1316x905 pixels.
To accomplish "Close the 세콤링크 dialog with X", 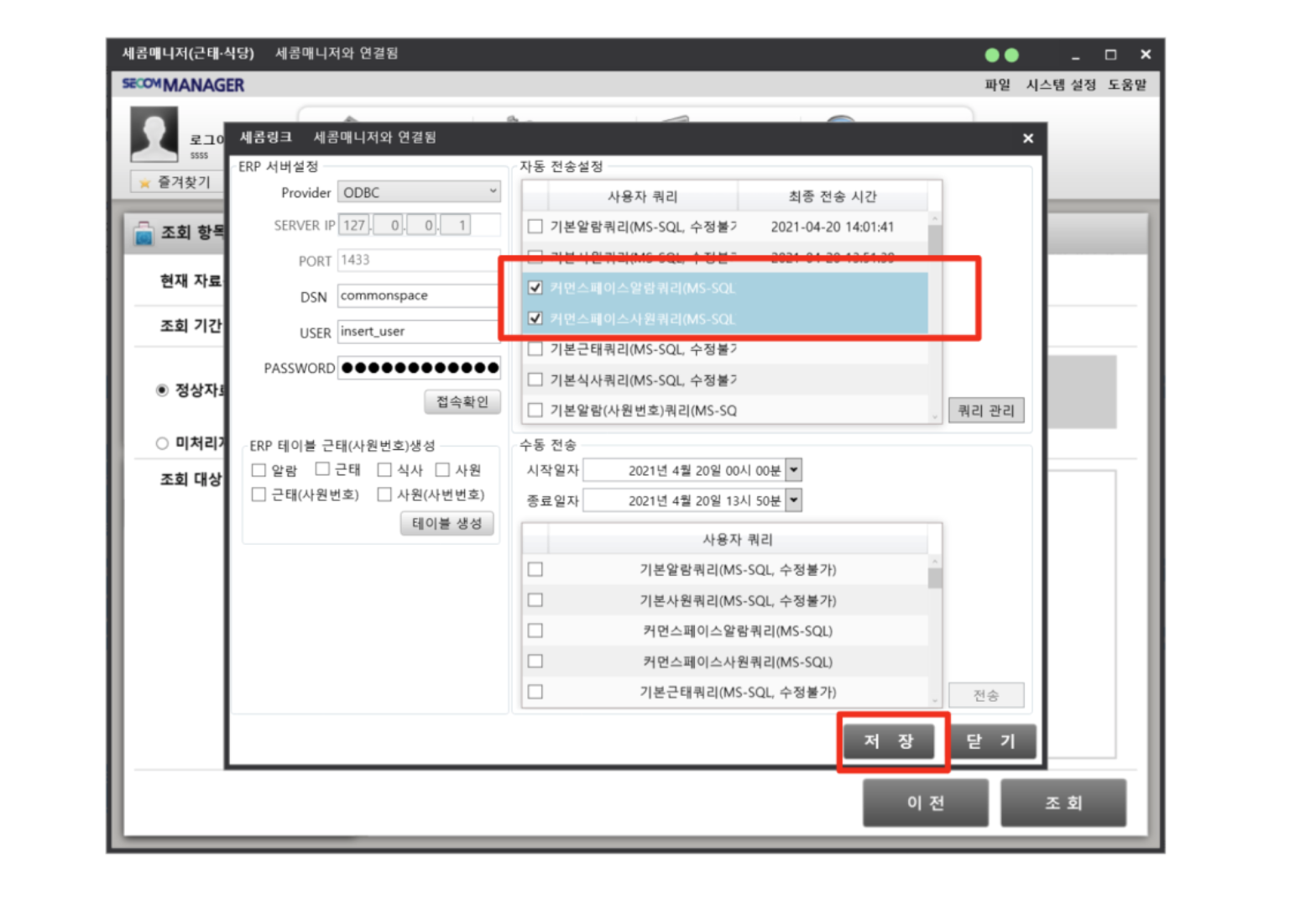I will click(1027, 139).
